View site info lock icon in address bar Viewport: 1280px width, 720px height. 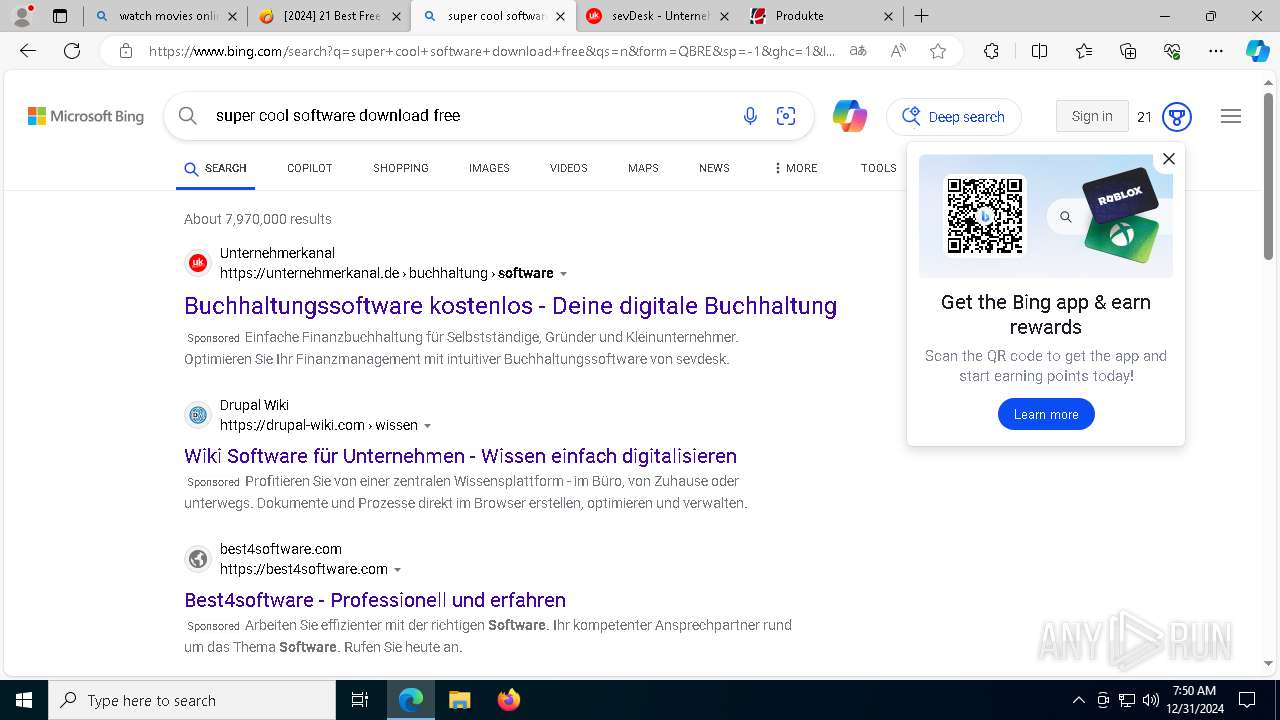point(126,51)
